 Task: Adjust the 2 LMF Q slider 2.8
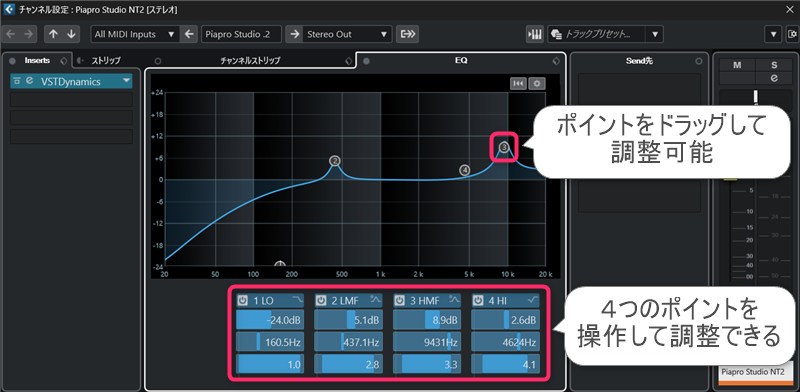[348, 364]
